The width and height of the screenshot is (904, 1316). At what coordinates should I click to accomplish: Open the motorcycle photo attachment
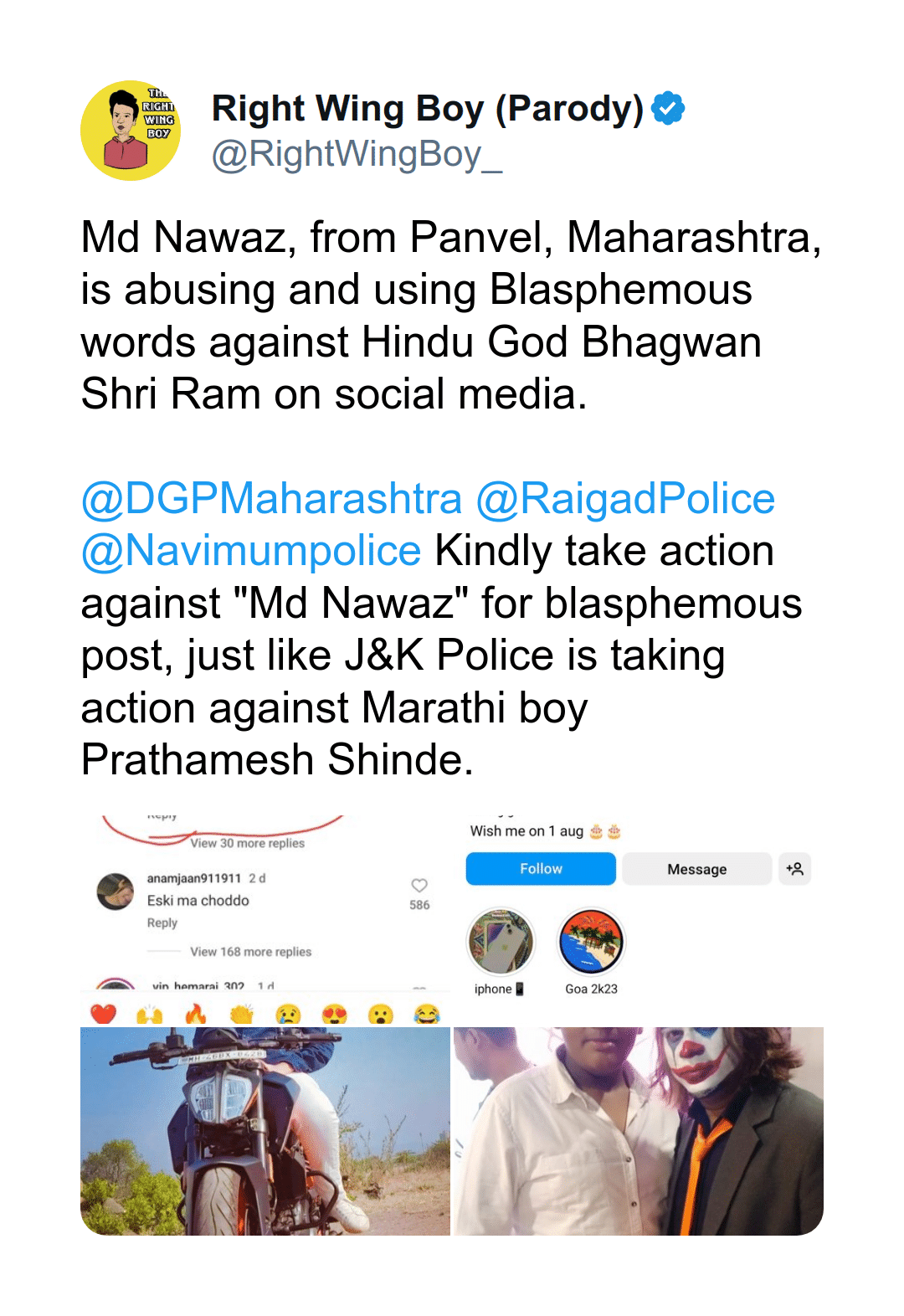click(x=265, y=1131)
